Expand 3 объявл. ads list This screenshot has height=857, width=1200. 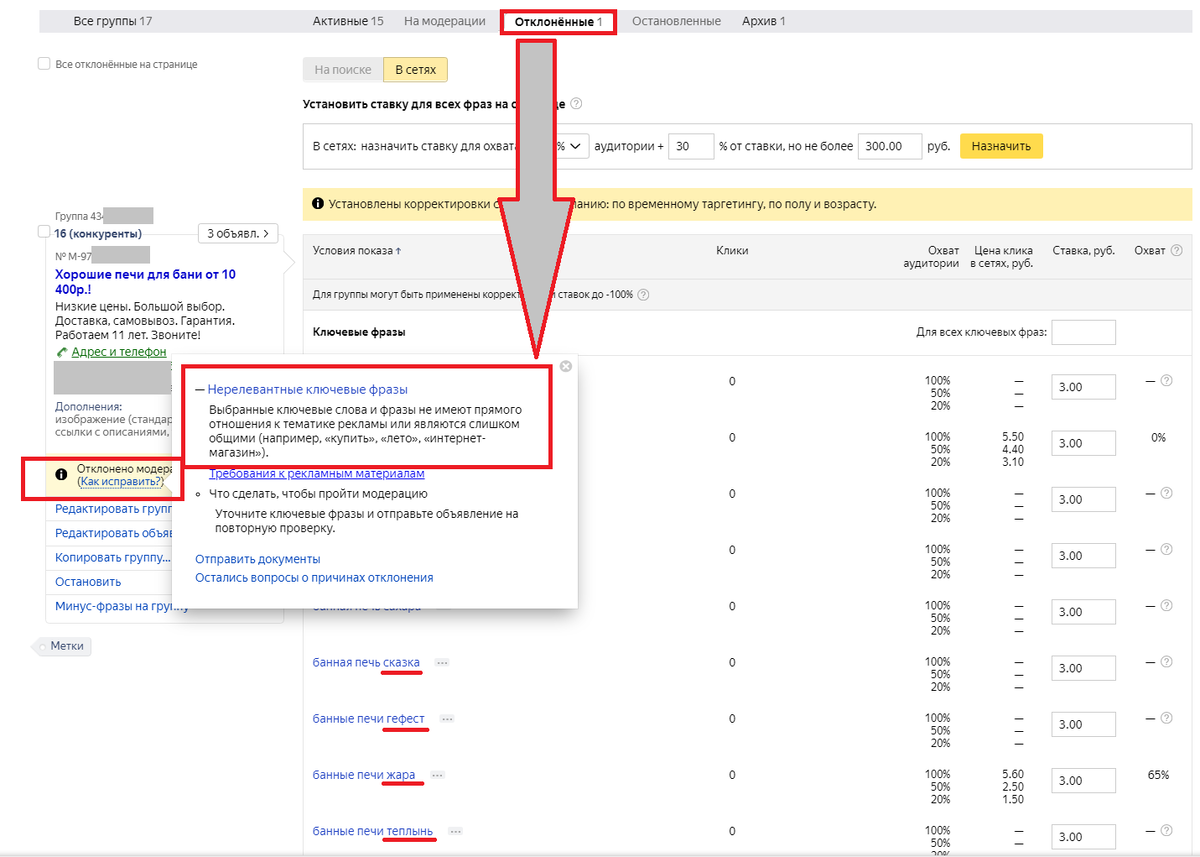point(238,234)
